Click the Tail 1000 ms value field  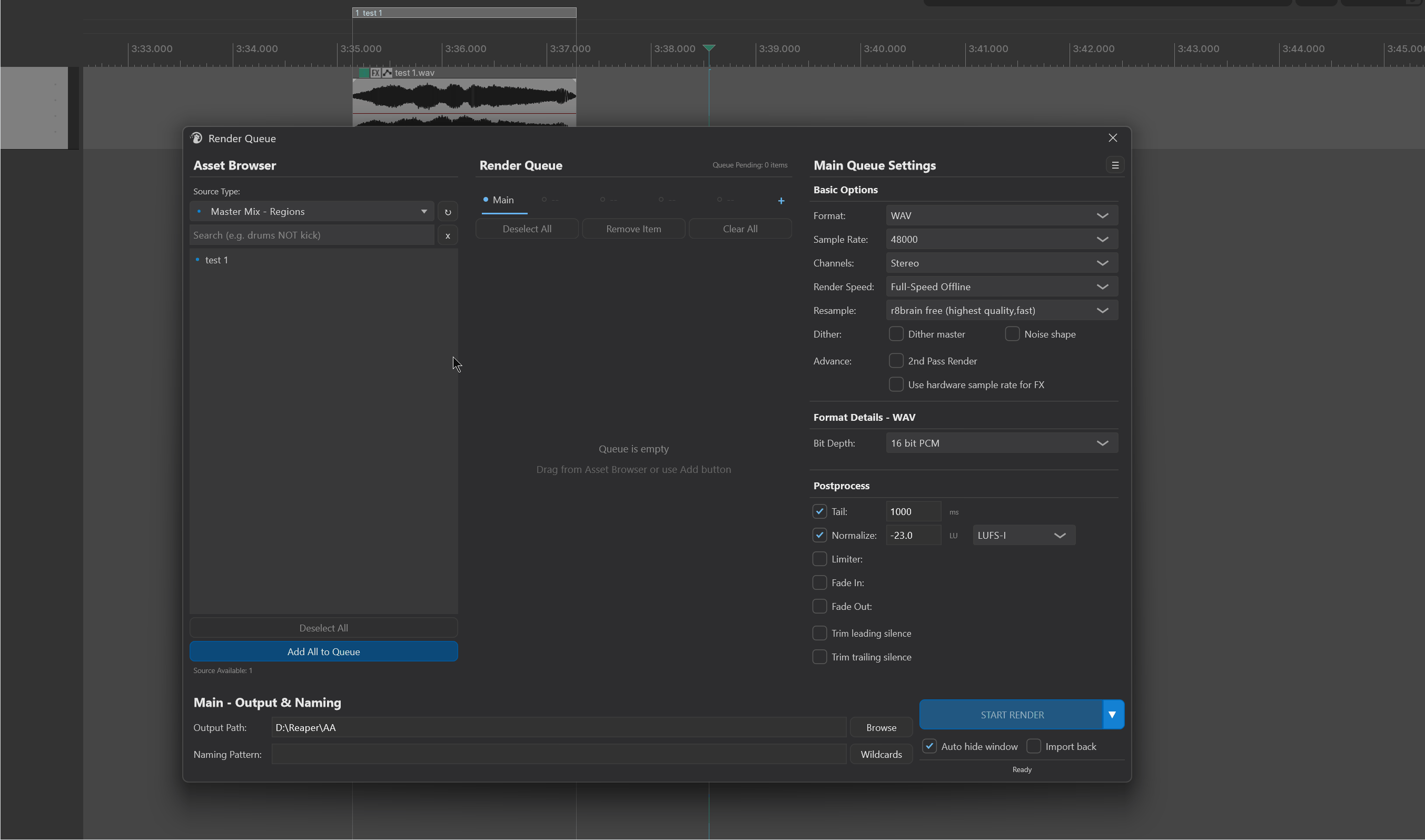pos(914,512)
